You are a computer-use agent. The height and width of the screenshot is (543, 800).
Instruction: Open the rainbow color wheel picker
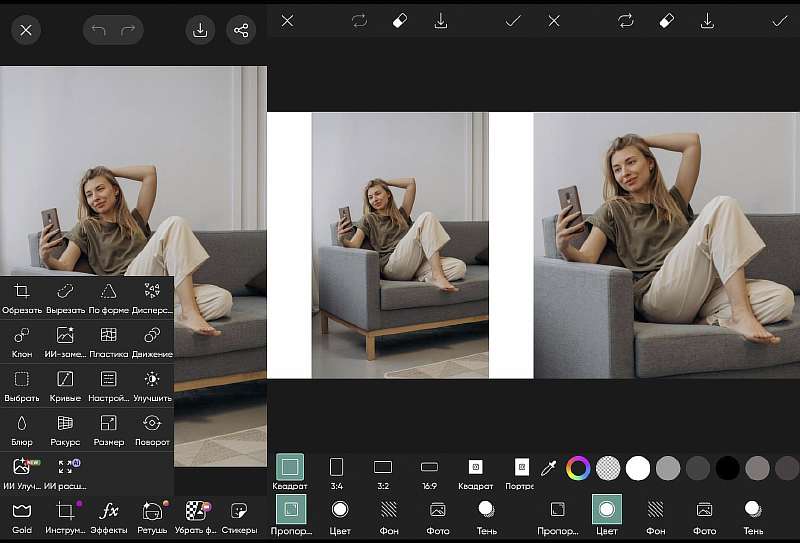578,467
